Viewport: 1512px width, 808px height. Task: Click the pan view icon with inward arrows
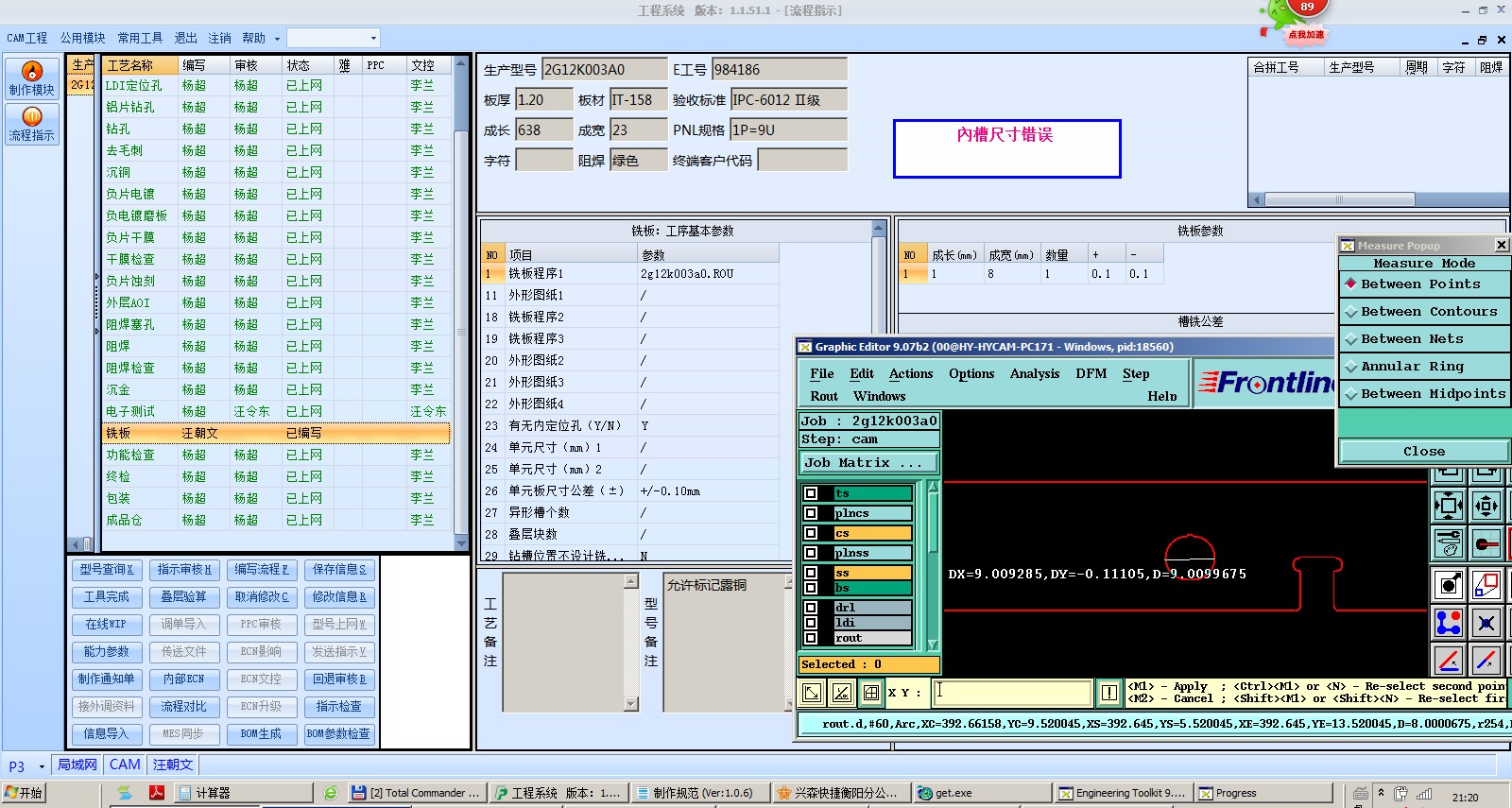pyautogui.click(x=1486, y=506)
